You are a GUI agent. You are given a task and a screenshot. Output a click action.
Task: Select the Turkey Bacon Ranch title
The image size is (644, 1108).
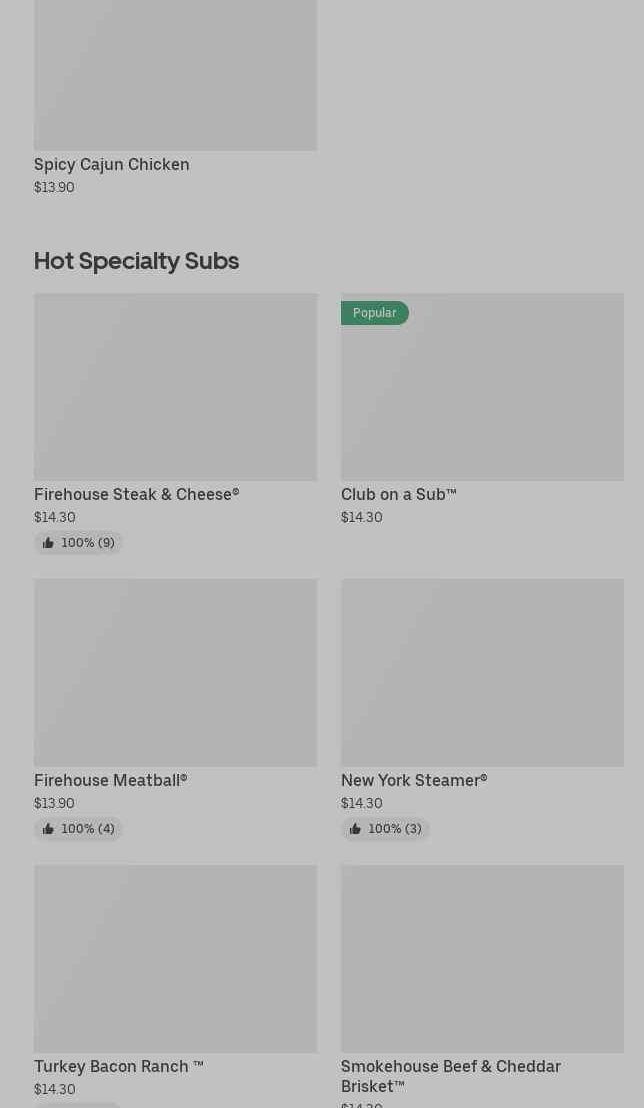pyautogui.click(x=118, y=1066)
